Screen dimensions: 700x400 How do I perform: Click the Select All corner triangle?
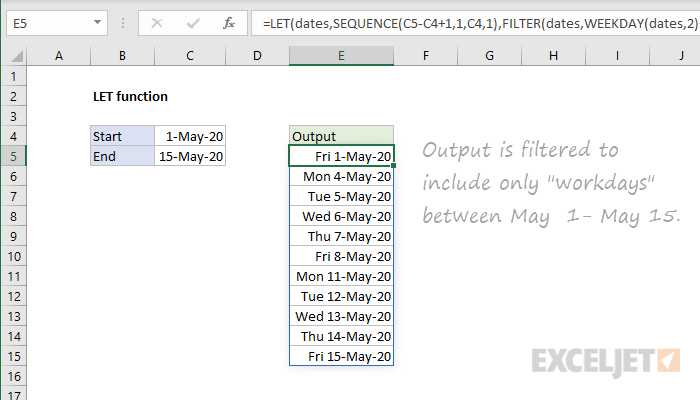click(17, 56)
